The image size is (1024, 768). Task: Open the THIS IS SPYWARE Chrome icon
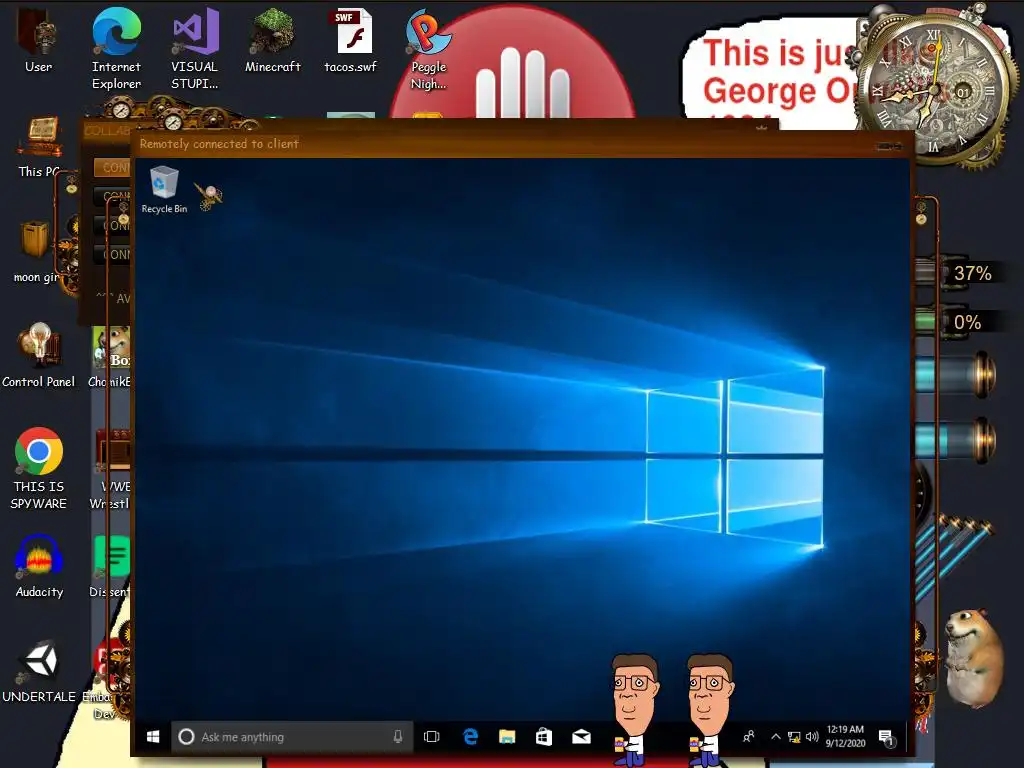39,468
